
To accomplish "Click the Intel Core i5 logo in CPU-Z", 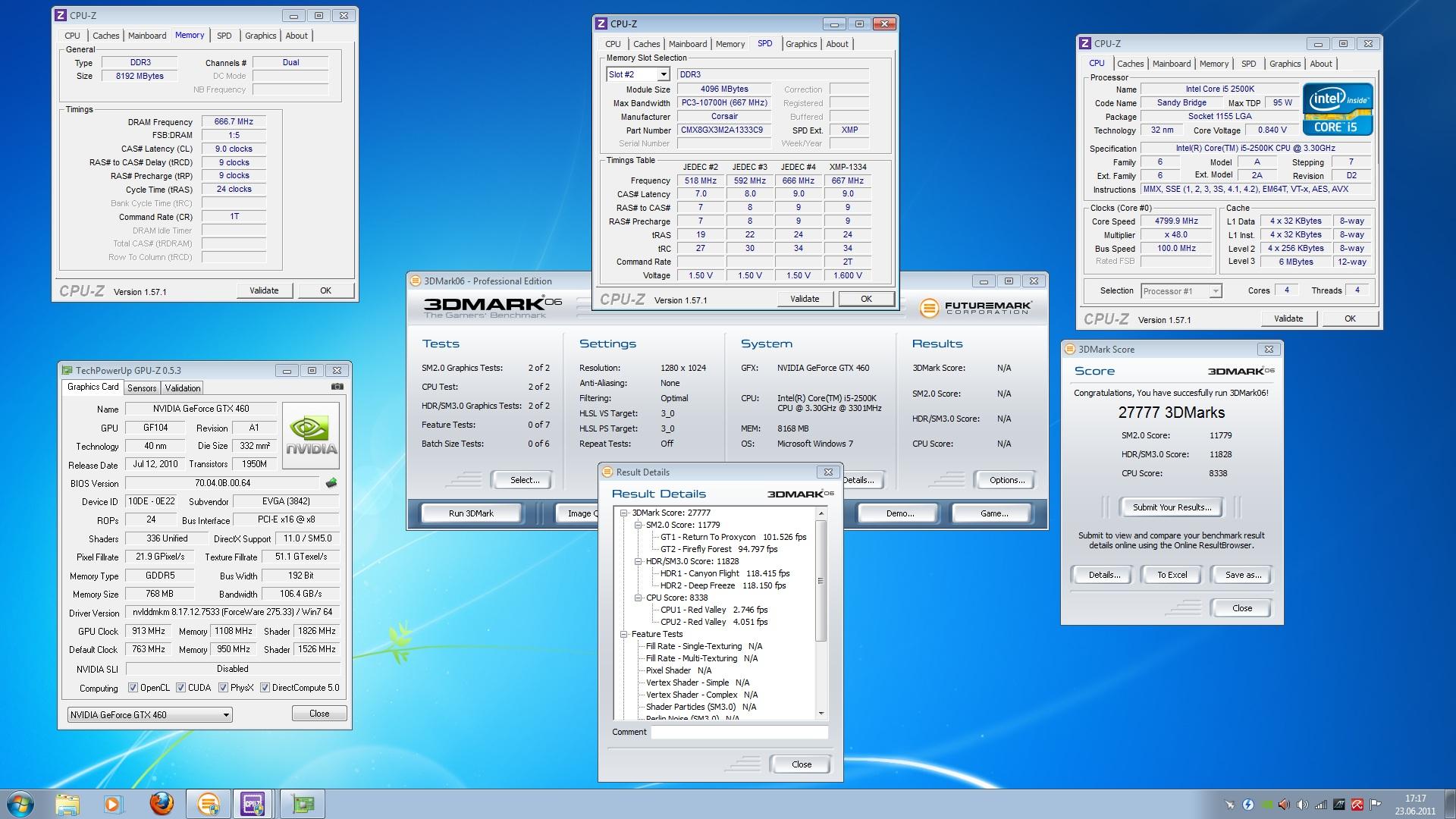I will (1338, 110).
